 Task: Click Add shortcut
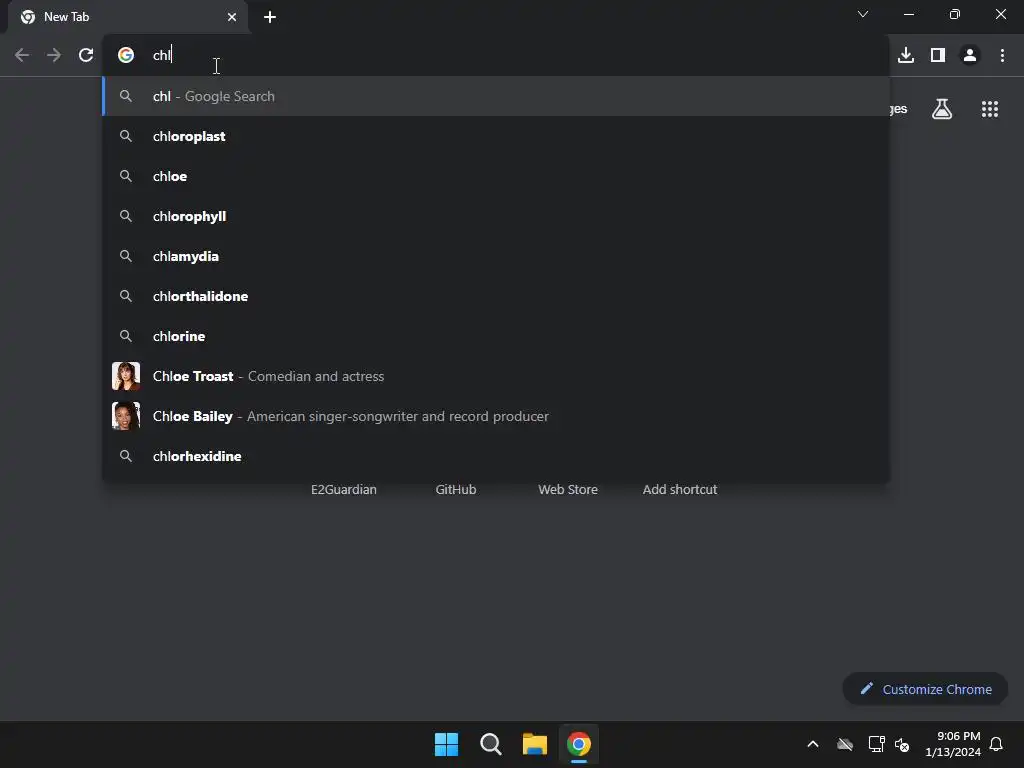pyautogui.click(x=680, y=489)
